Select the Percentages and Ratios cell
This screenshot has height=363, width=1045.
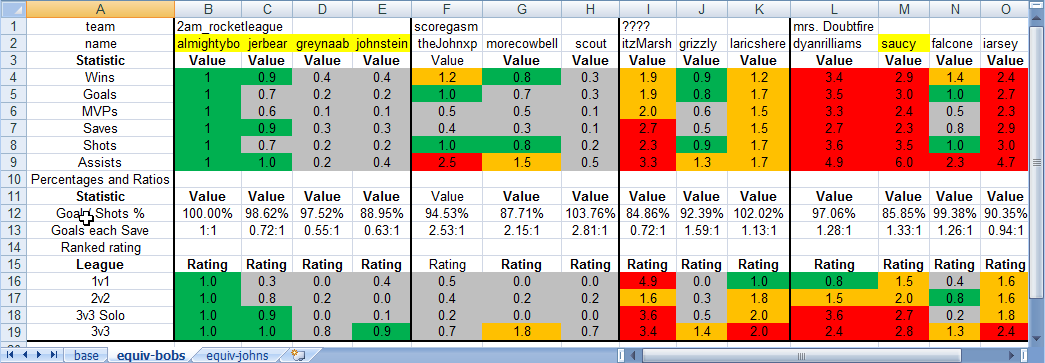tap(101, 179)
